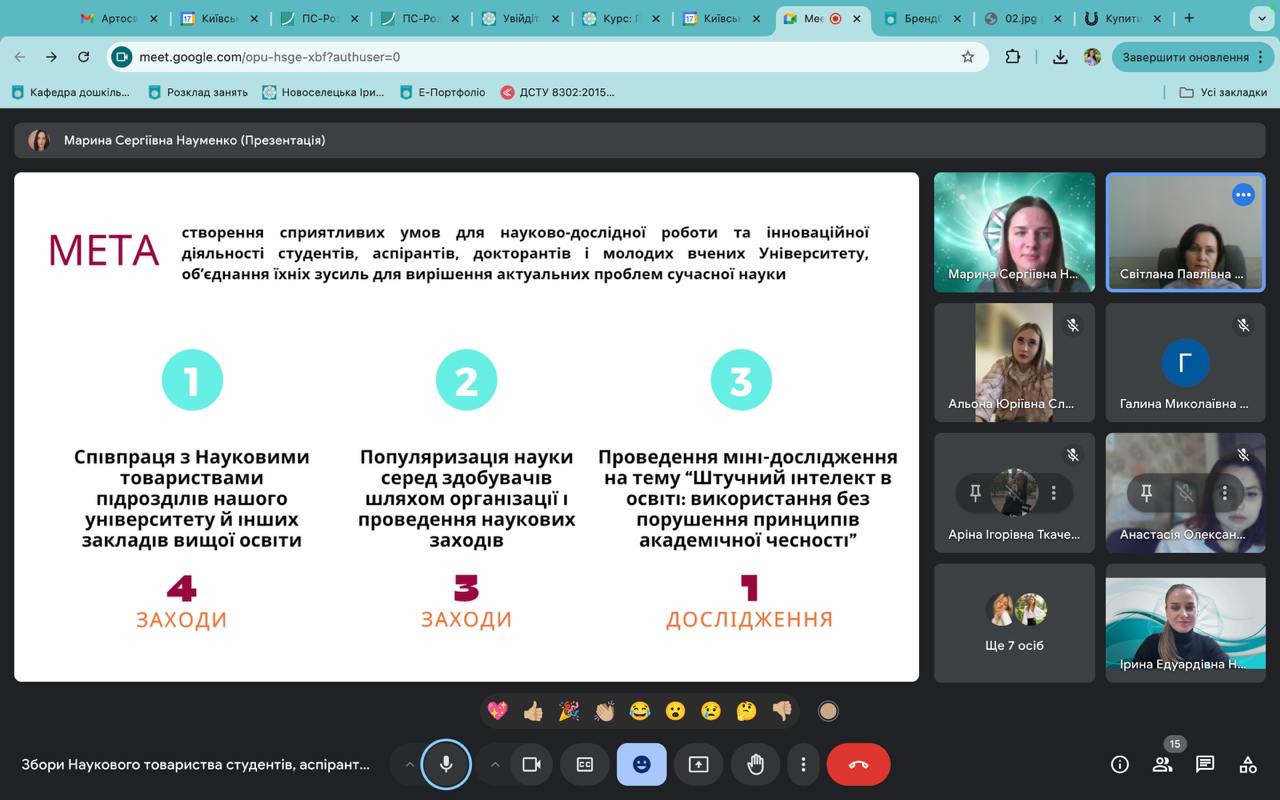Choose the reaction skin tone swatch
The height and width of the screenshot is (800, 1280).
[x=828, y=711]
